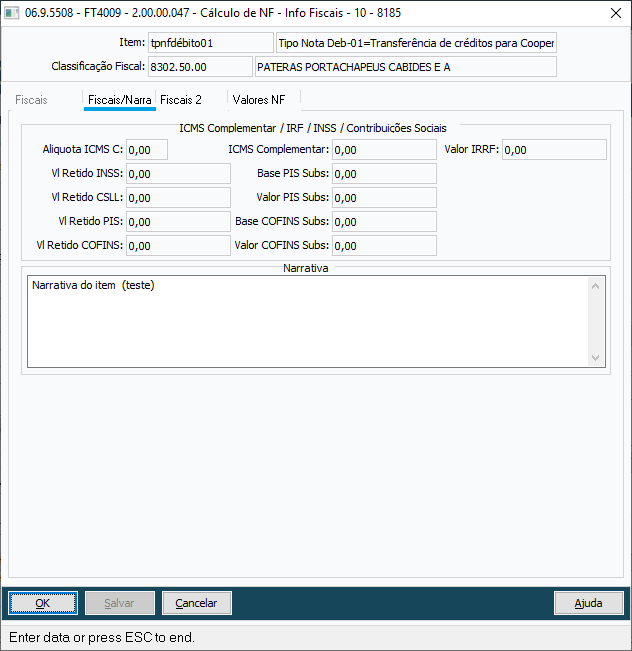This screenshot has height=651, width=632.
Task: Click the Narrativa scrollbar up arrow
Action: pos(595,286)
